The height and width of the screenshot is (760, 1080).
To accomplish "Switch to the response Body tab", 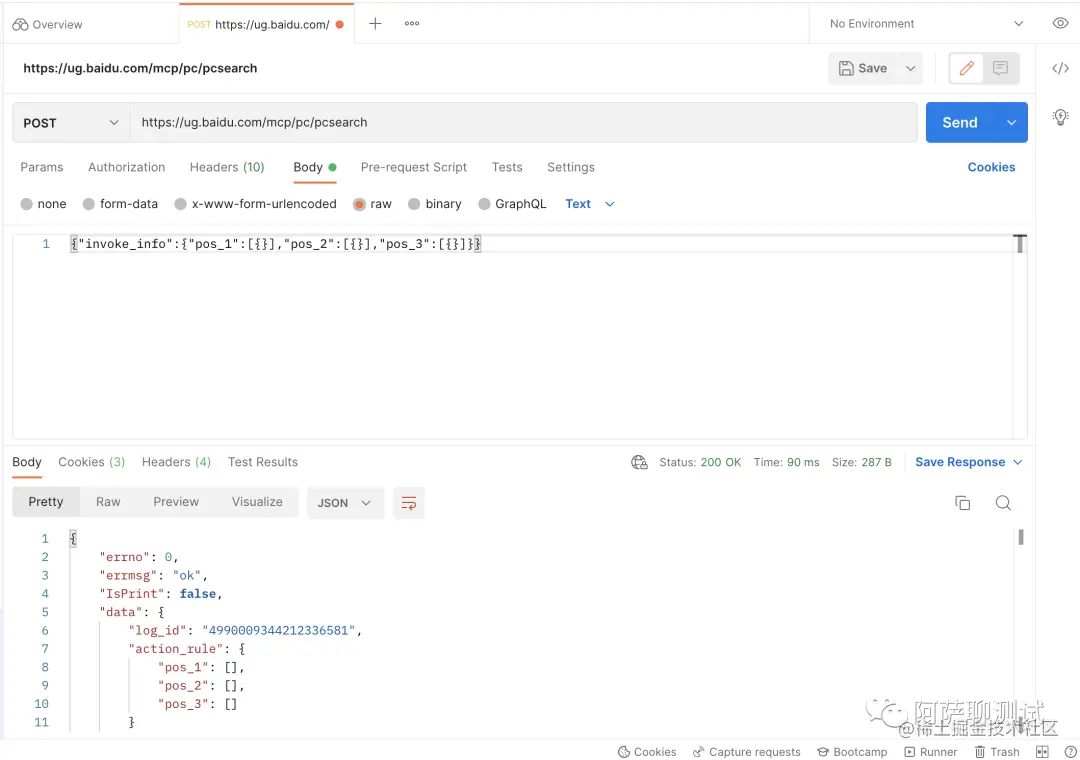I will [27, 462].
